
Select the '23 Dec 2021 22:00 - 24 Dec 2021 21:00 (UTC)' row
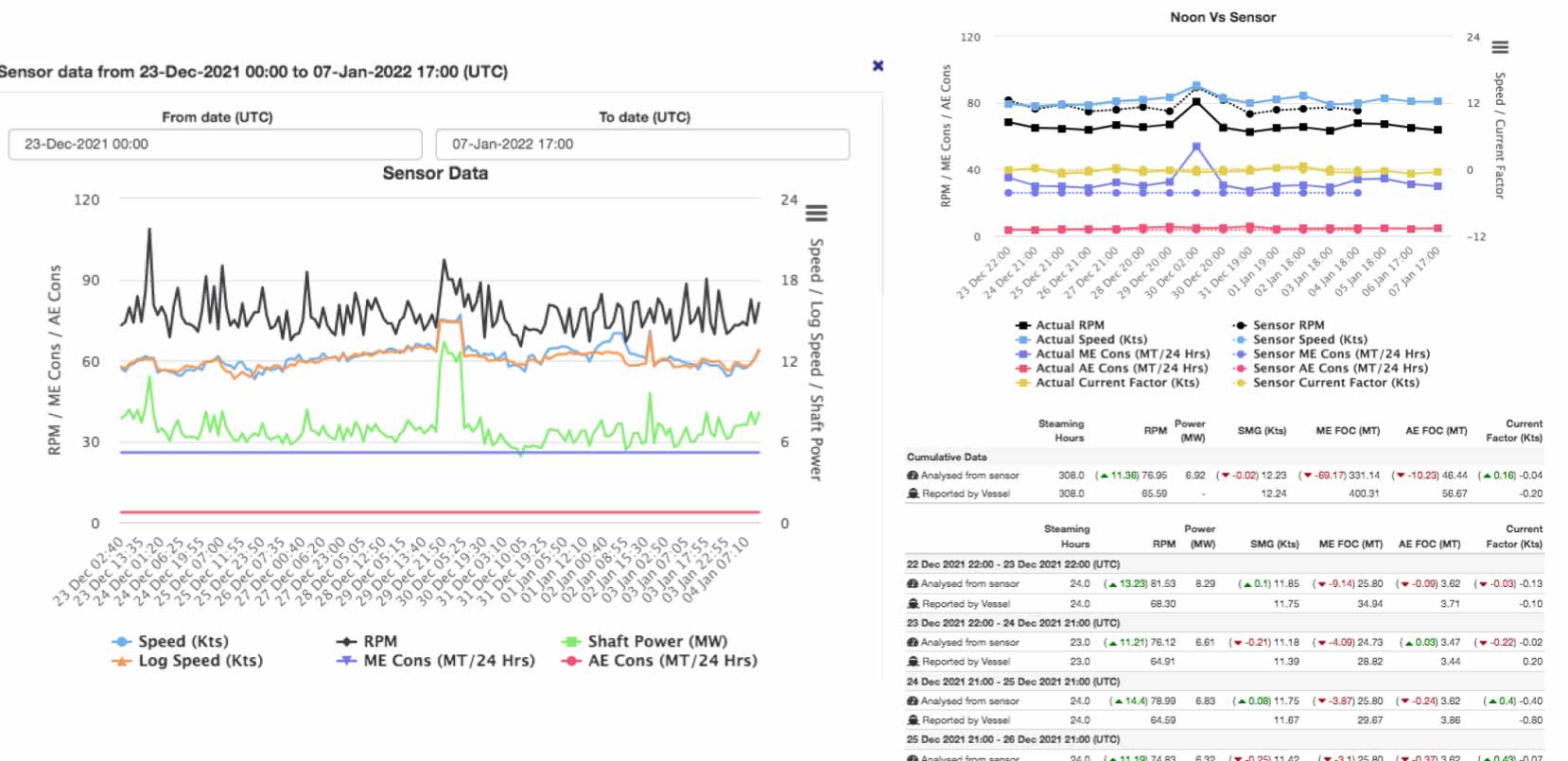point(1224,623)
